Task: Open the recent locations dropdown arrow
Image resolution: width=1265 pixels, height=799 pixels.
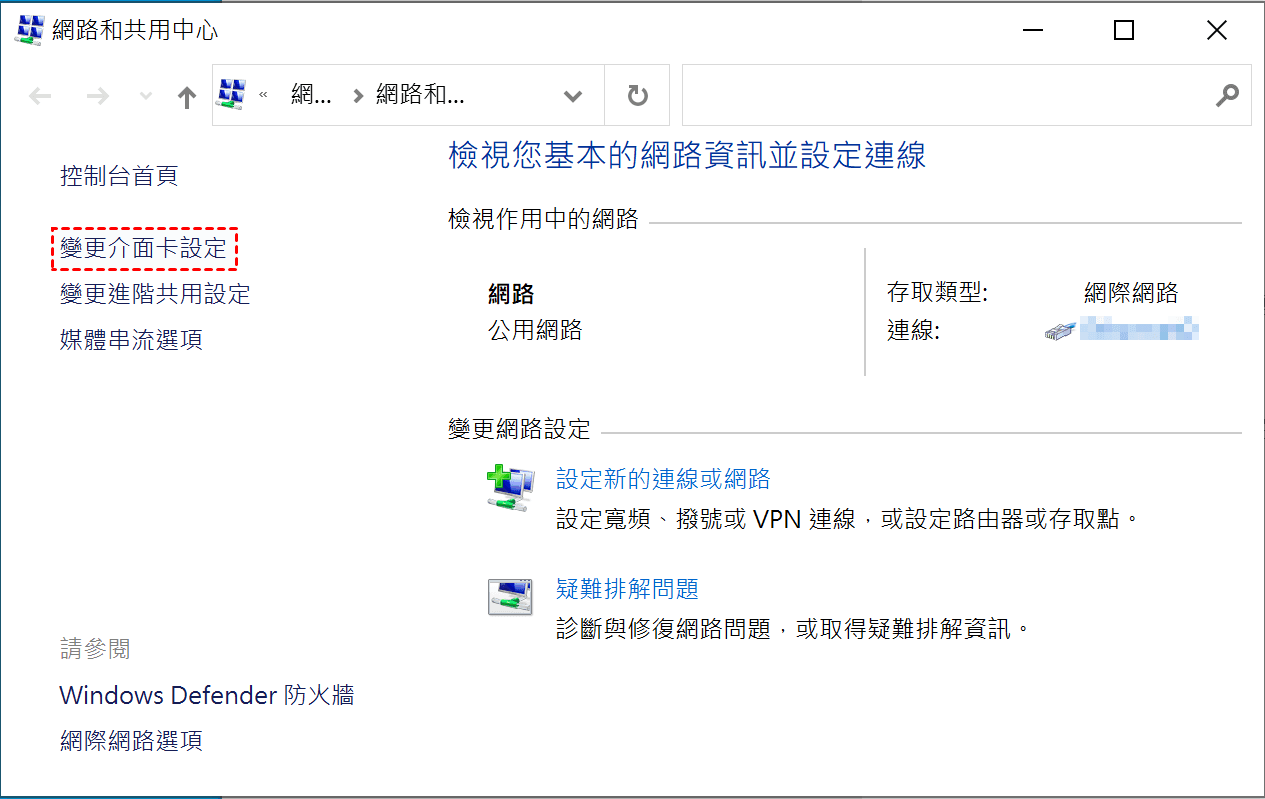Action: coord(146,96)
